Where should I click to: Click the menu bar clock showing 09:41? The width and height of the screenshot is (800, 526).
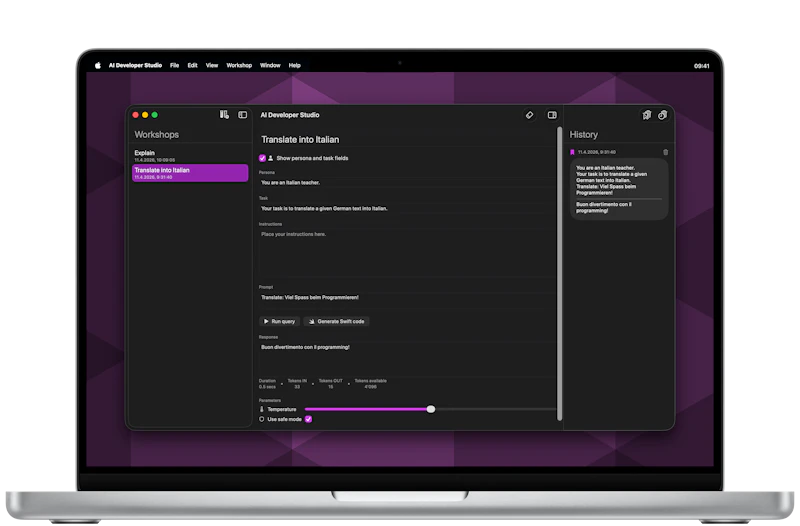[x=702, y=66]
